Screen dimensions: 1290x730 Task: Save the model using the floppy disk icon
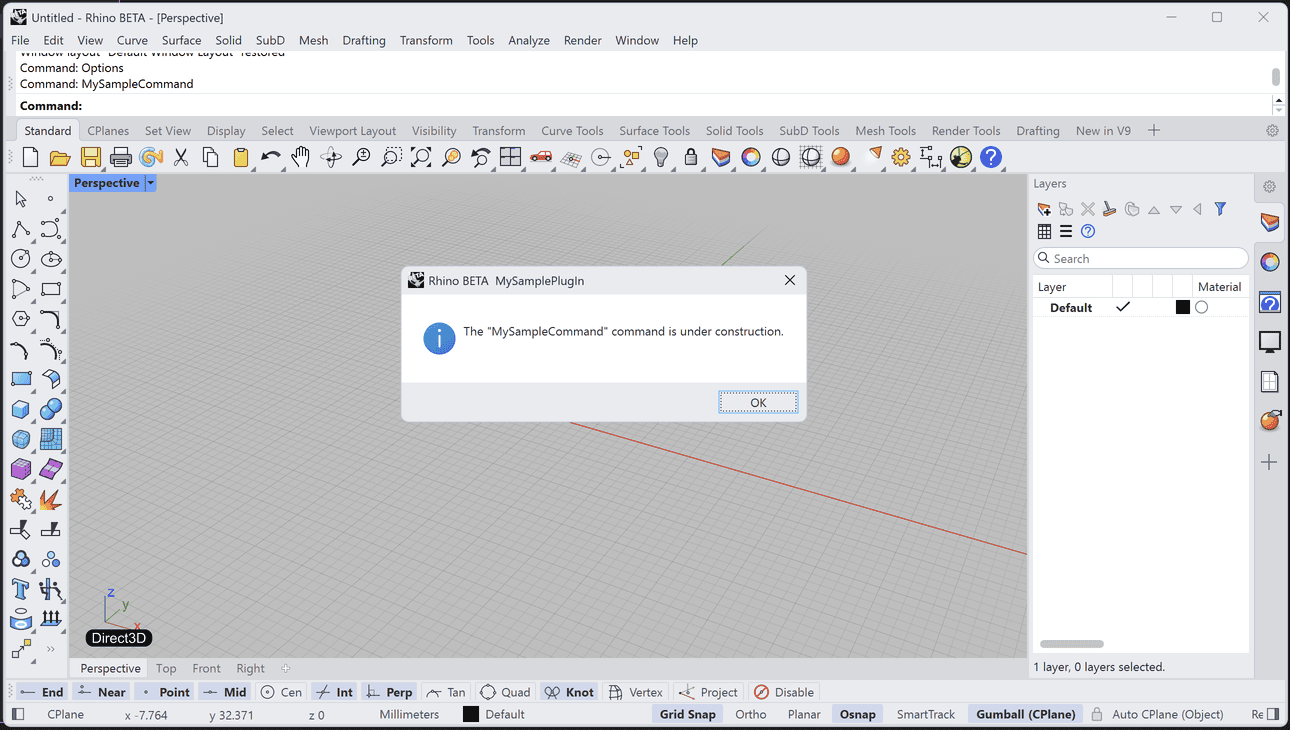pyautogui.click(x=91, y=157)
